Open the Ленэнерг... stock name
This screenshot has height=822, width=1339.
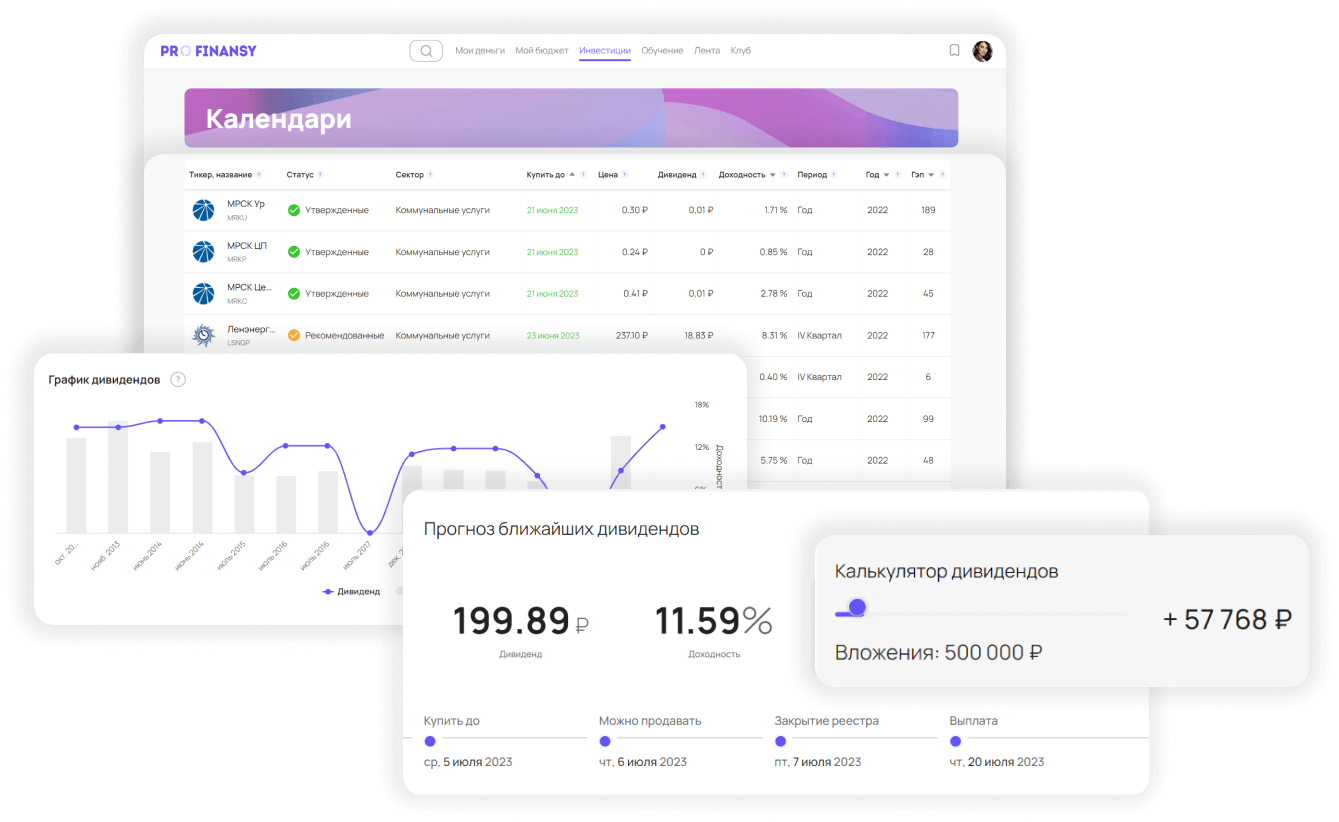click(x=251, y=329)
